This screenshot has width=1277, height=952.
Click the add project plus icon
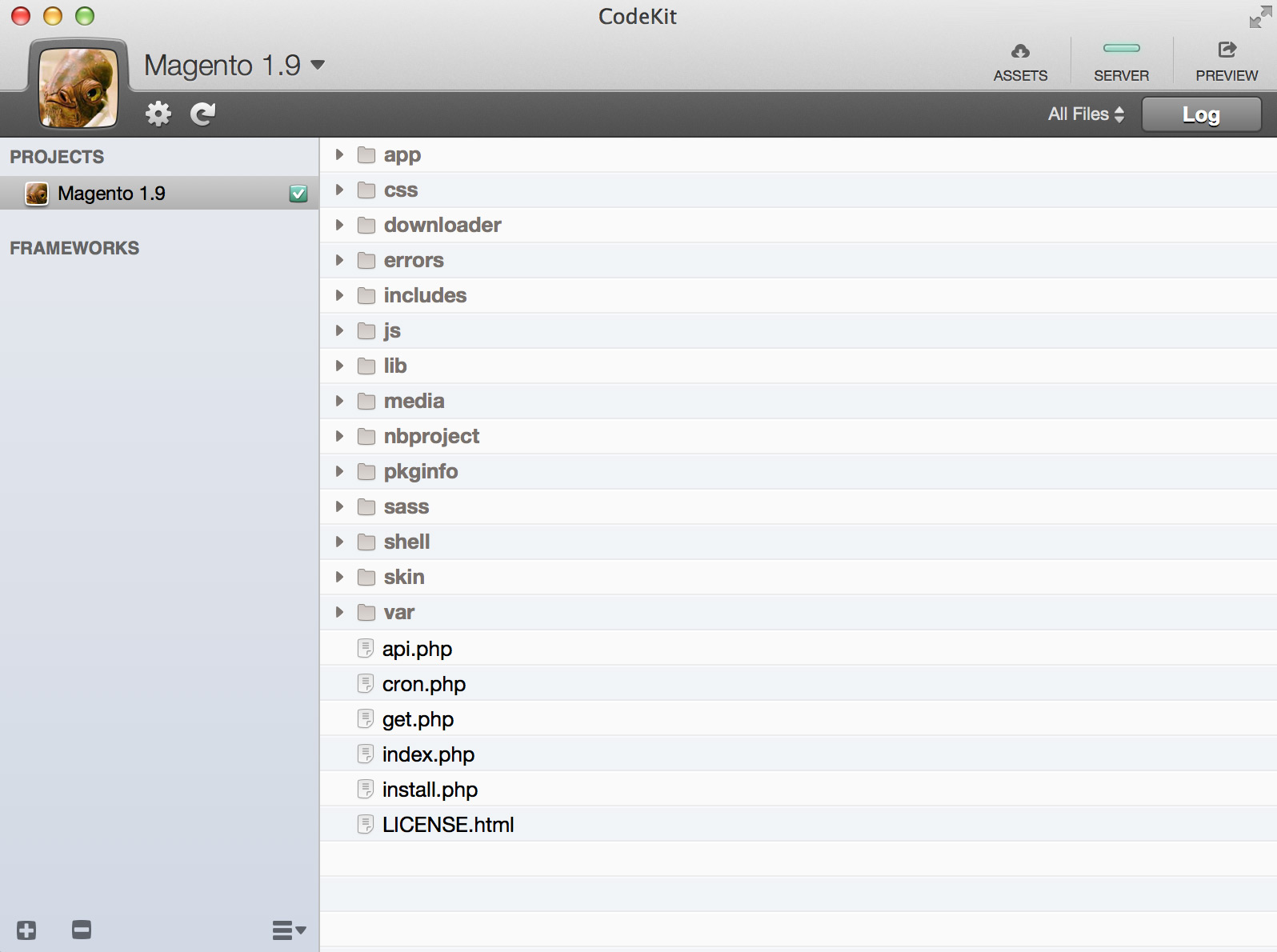[26, 930]
